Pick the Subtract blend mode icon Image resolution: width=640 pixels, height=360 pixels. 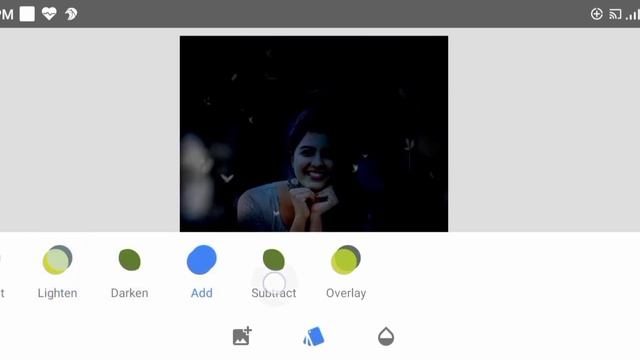[273, 260]
